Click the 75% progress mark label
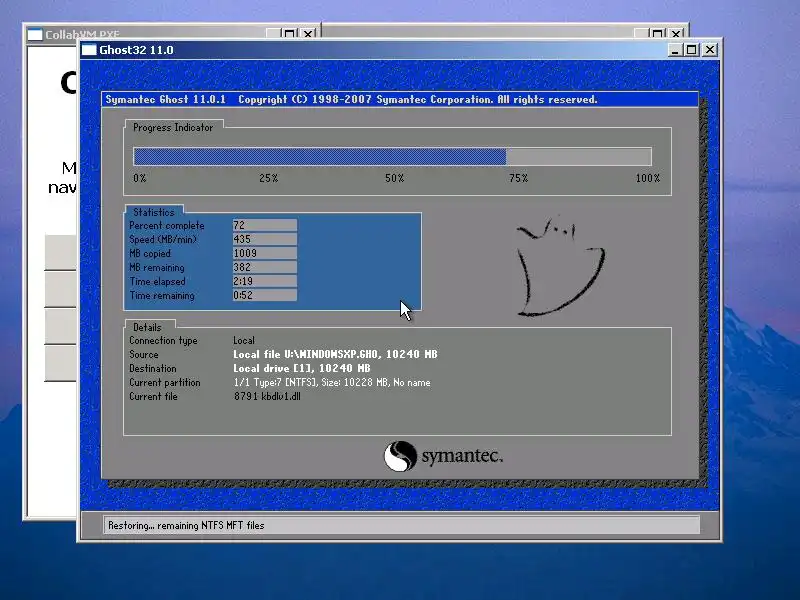800x600 pixels. tap(518, 178)
